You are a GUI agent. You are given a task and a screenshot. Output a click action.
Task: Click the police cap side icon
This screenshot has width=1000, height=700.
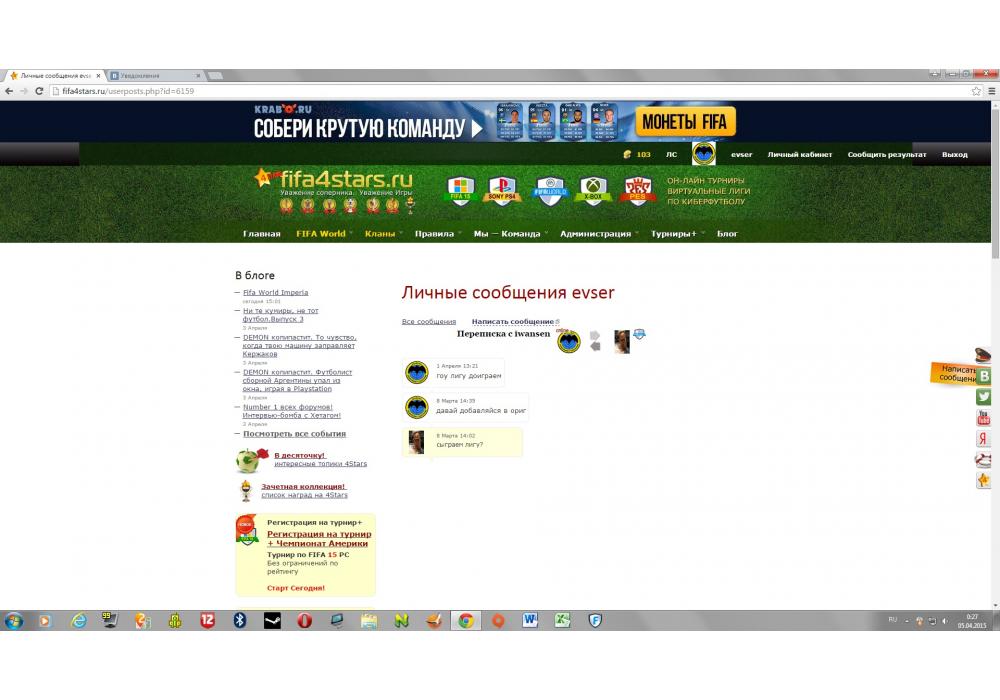983,354
